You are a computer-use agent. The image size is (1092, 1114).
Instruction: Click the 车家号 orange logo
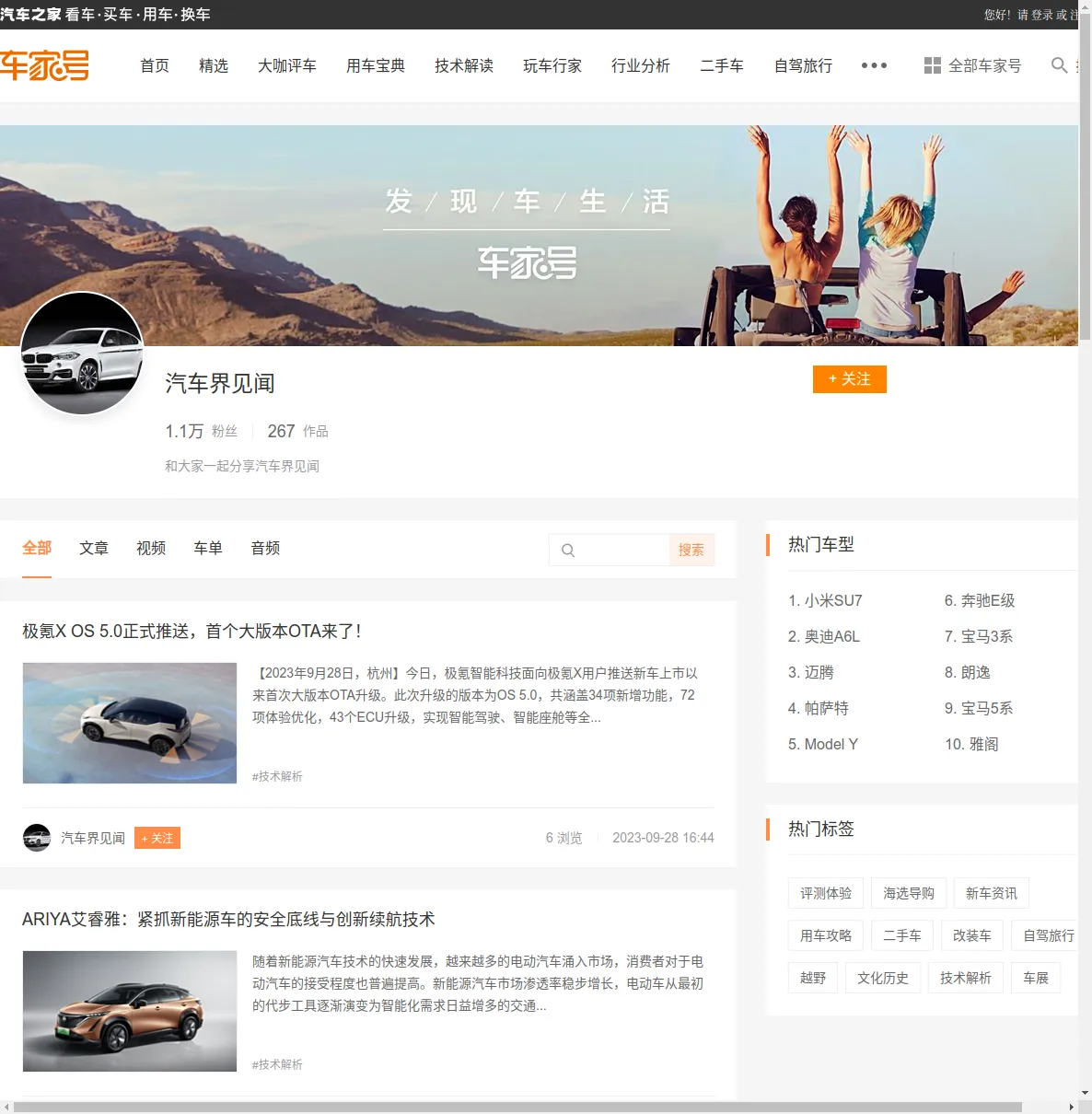(x=44, y=65)
